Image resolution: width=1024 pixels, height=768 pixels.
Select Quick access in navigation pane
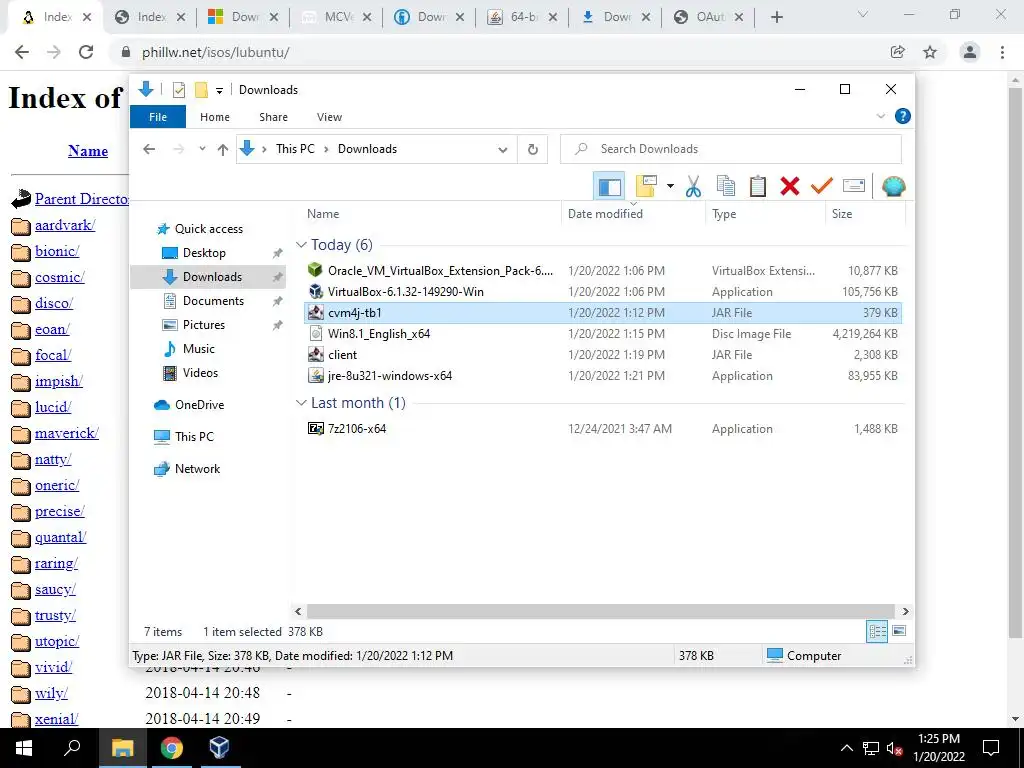(208, 229)
